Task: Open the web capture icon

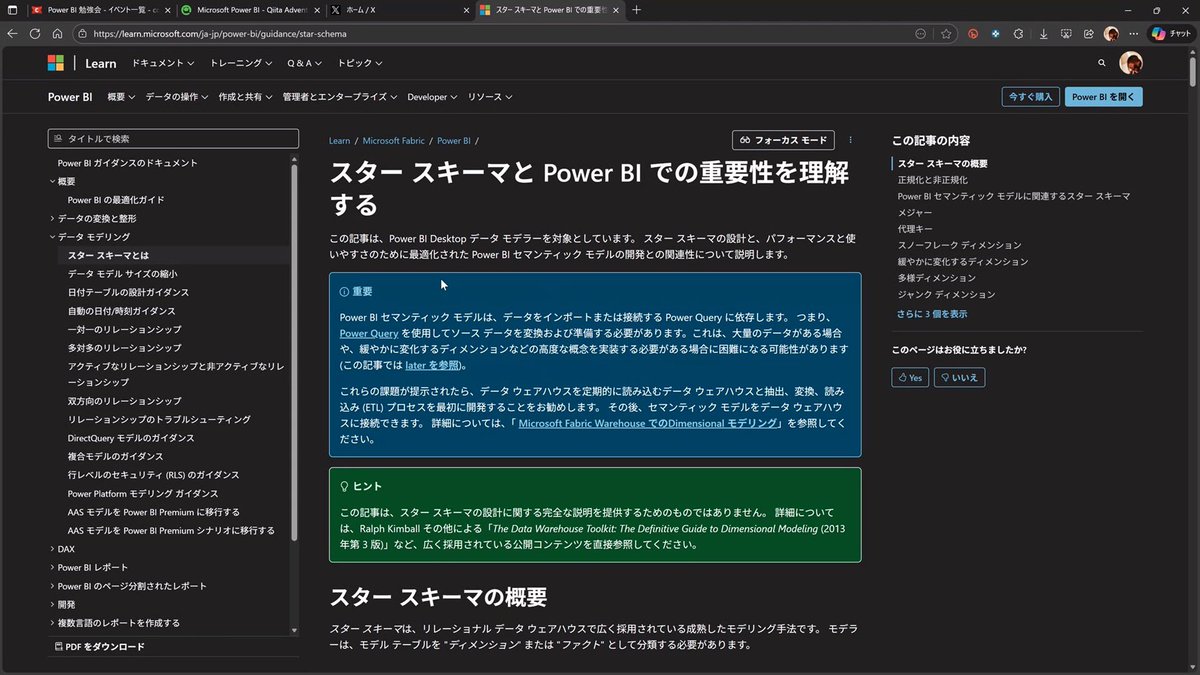Action: [x=1066, y=33]
